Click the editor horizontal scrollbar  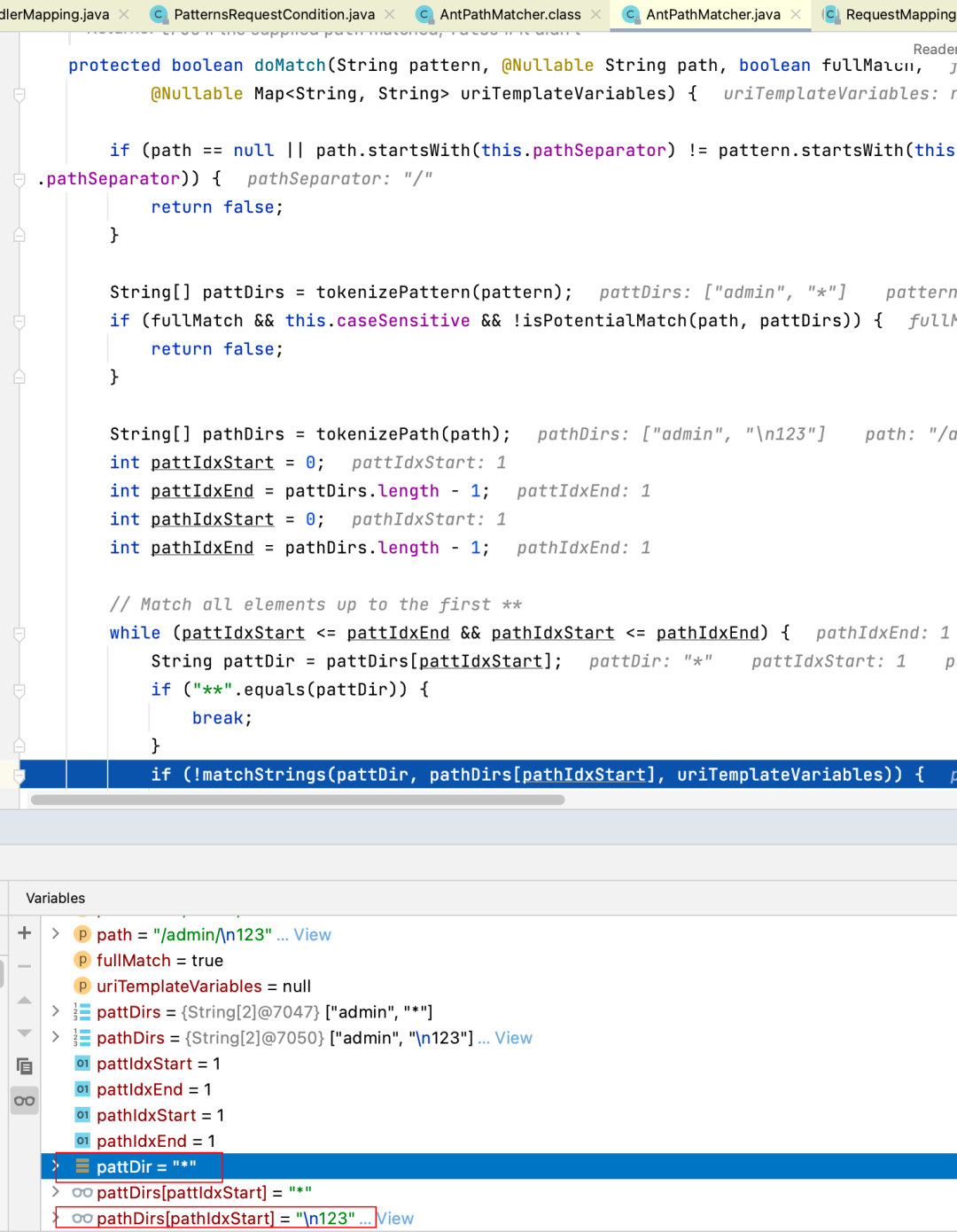coord(298,799)
